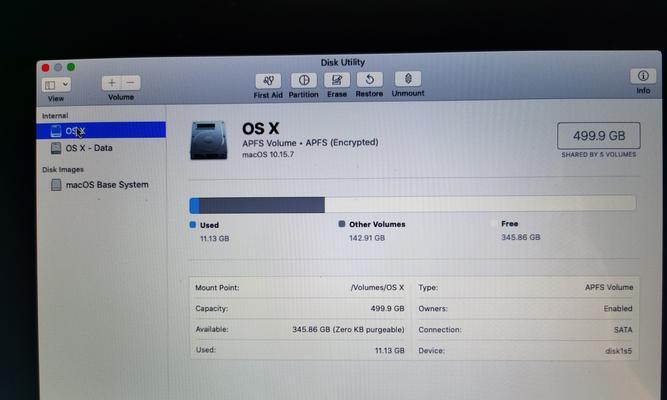667x400 pixels.
Task: Click the Mount Point value /Volumes/OS X
Action: tap(377, 288)
